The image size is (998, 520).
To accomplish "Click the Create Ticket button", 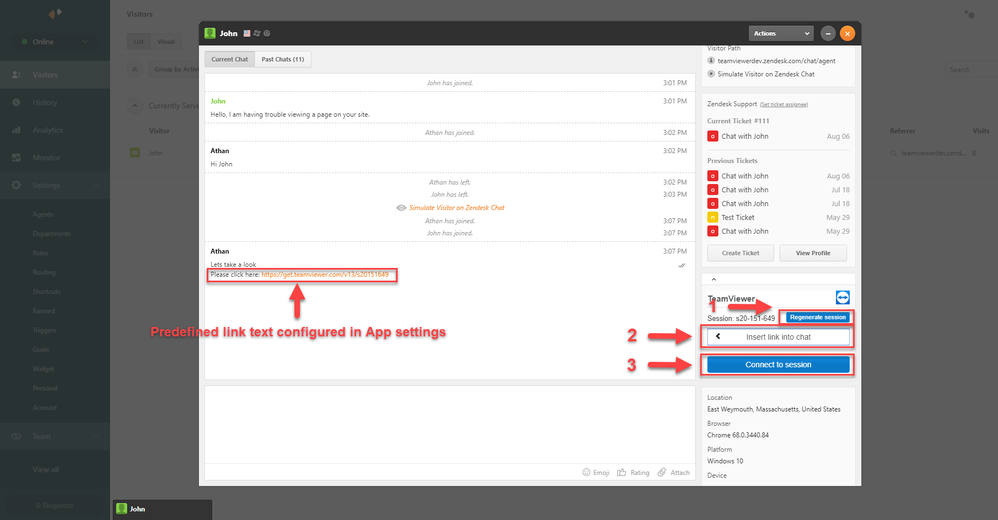I will tap(741, 253).
